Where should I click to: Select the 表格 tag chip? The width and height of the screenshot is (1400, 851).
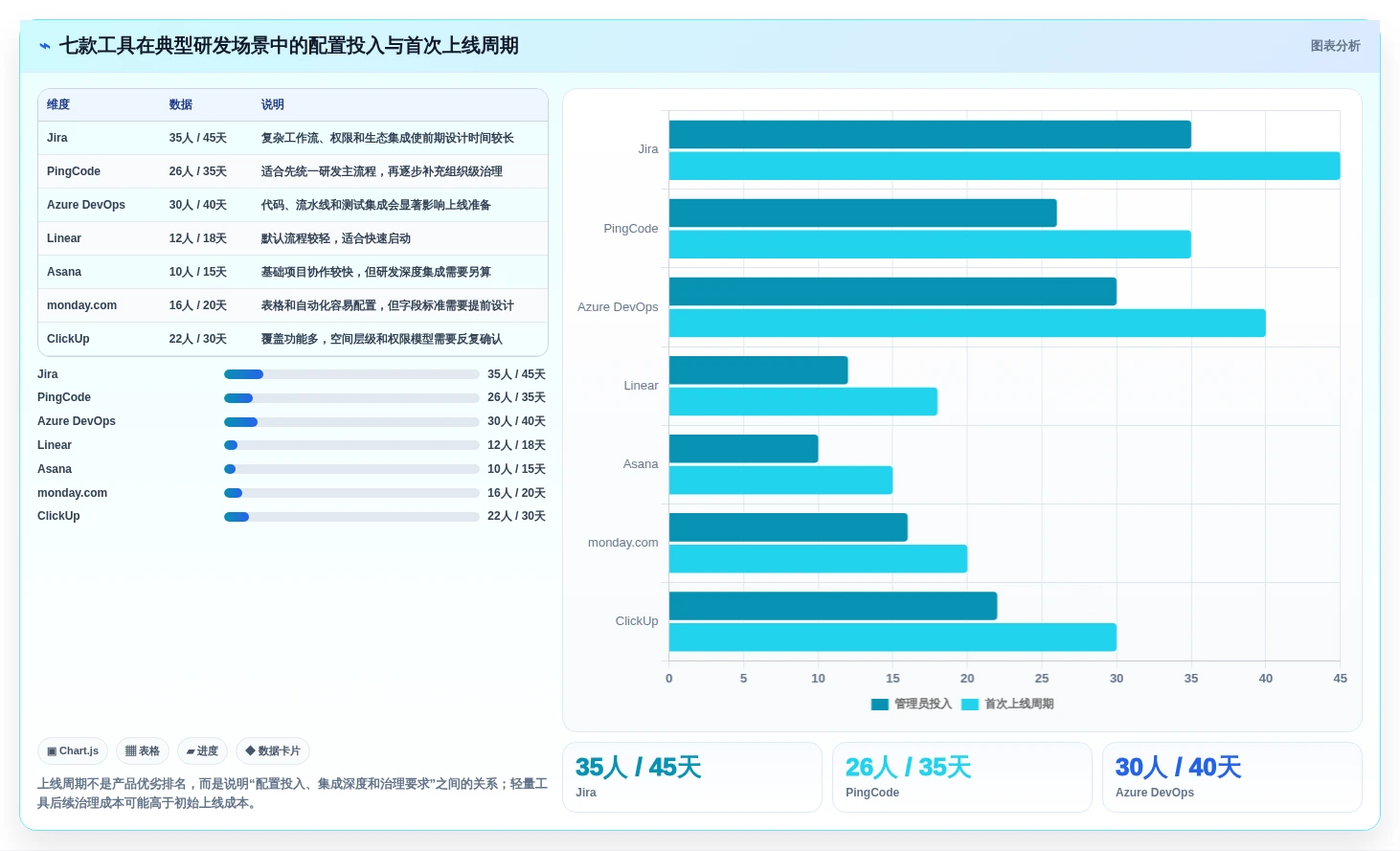click(x=143, y=751)
